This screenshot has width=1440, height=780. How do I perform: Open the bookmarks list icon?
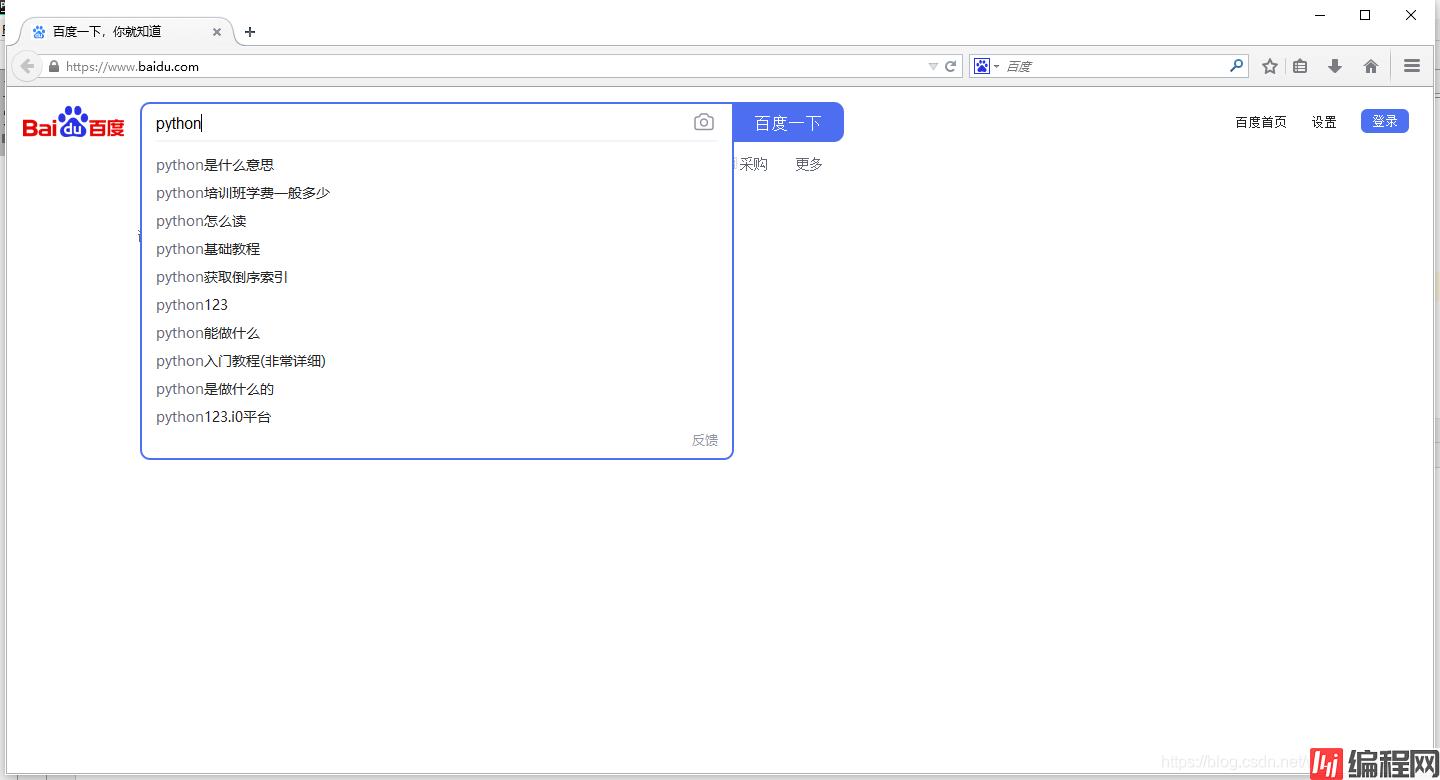(1300, 66)
